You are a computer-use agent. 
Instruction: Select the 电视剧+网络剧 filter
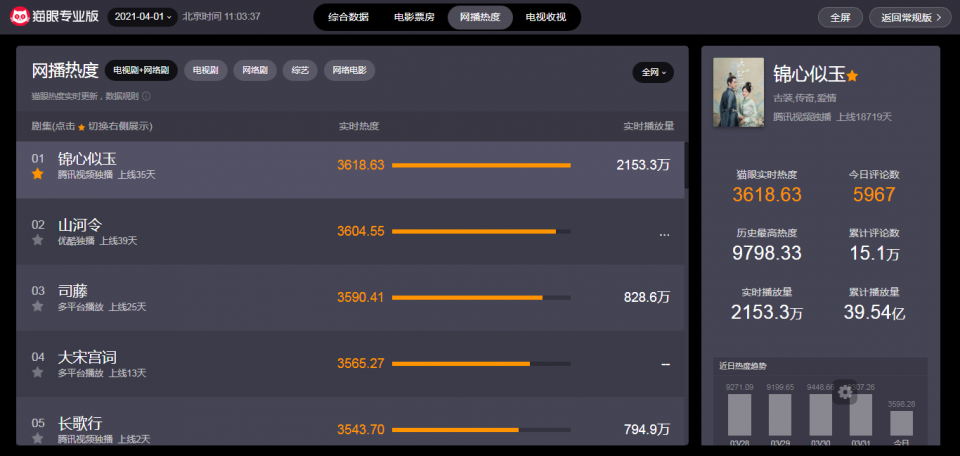pyautogui.click(x=141, y=70)
